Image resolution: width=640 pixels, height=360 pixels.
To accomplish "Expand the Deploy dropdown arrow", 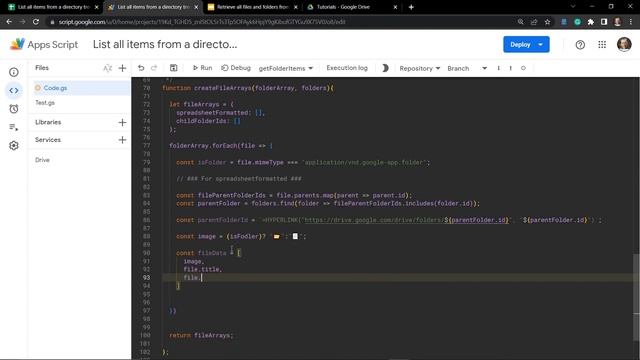I will tap(541, 44).
